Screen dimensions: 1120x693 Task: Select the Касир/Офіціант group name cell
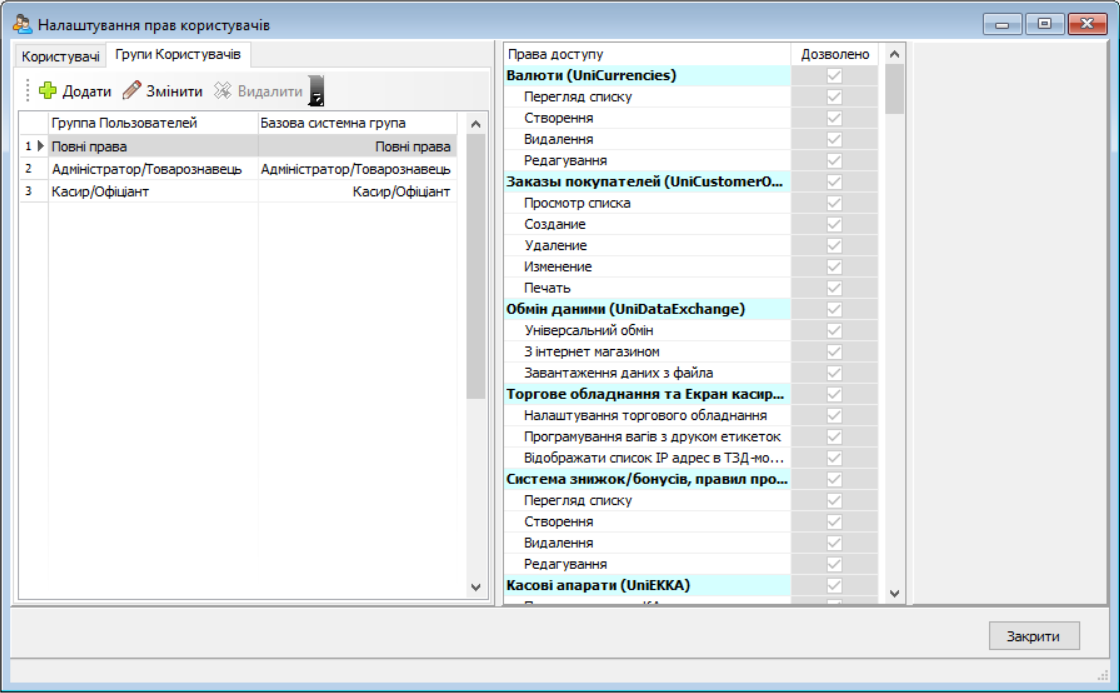[x=153, y=191]
